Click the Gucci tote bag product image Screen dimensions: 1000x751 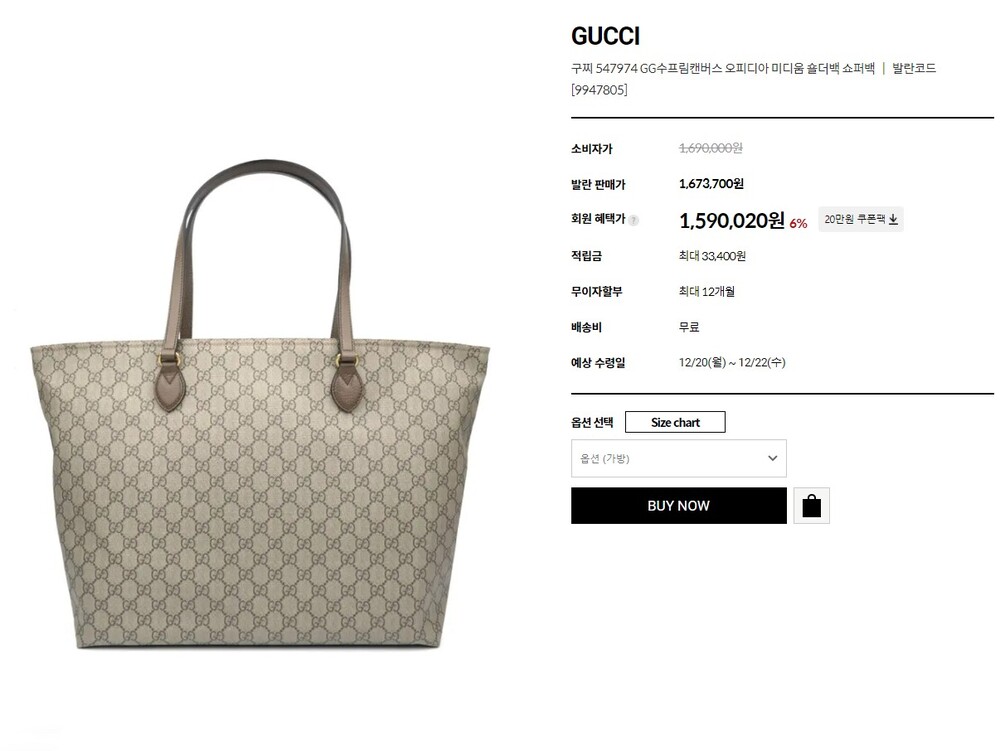pyautogui.click(x=260, y=404)
